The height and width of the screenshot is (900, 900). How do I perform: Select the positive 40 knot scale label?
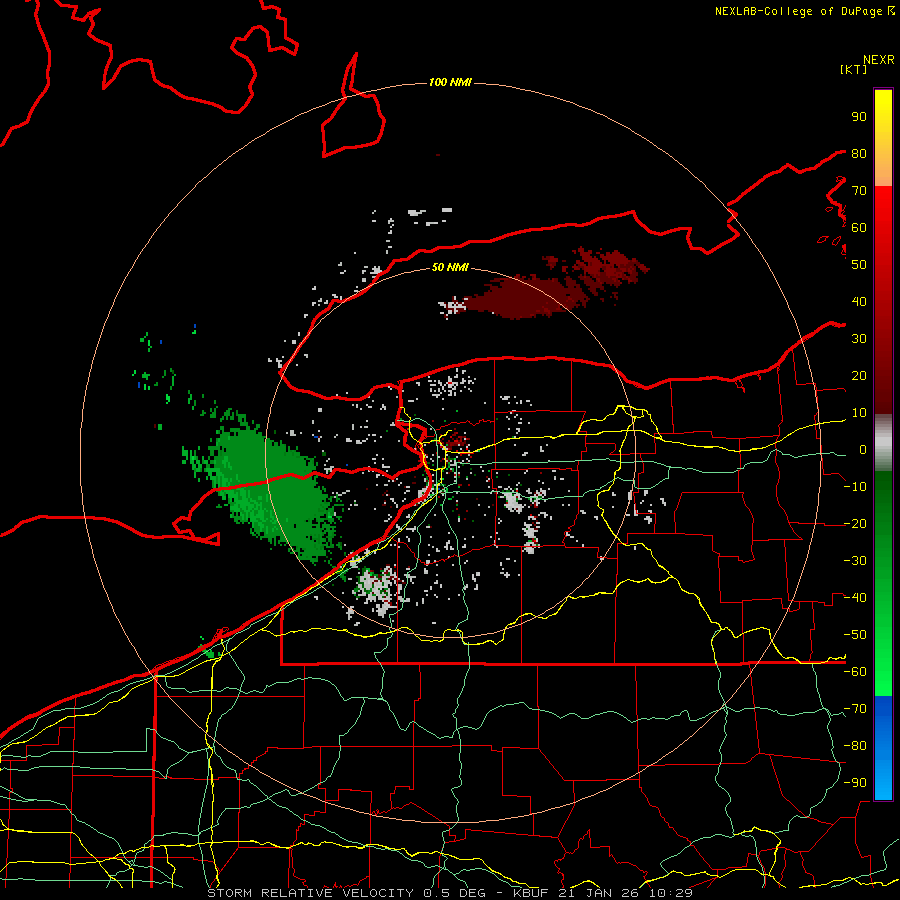(x=859, y=301)
